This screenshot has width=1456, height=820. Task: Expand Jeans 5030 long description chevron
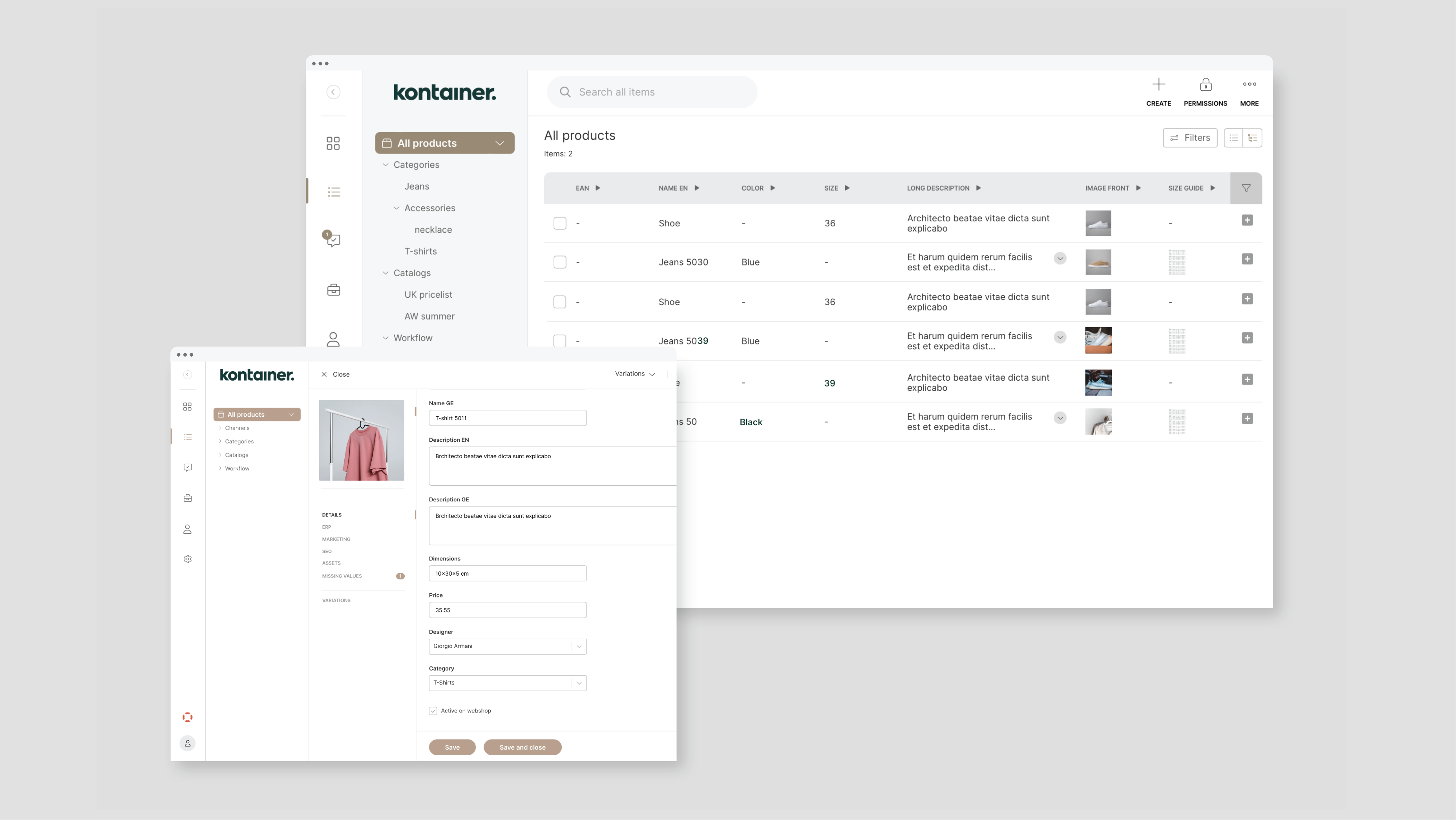point(1060,259)
